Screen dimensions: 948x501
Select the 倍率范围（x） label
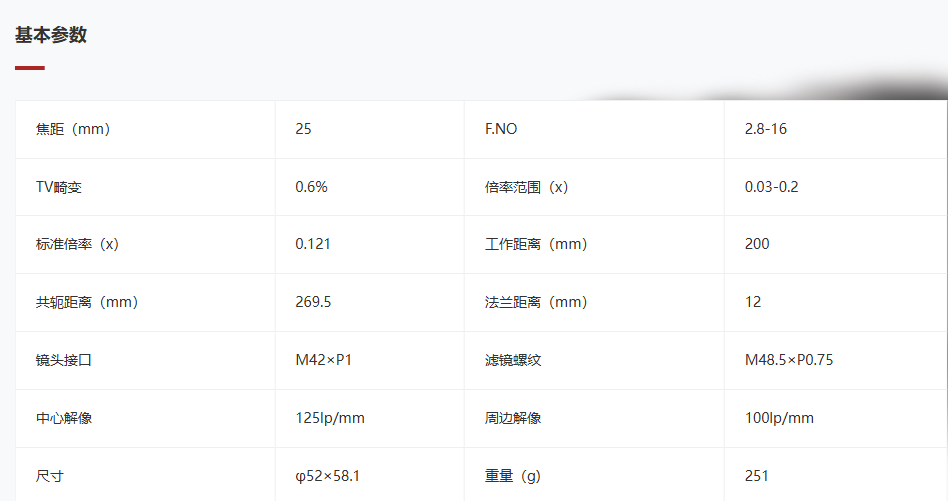pos(527,187)
